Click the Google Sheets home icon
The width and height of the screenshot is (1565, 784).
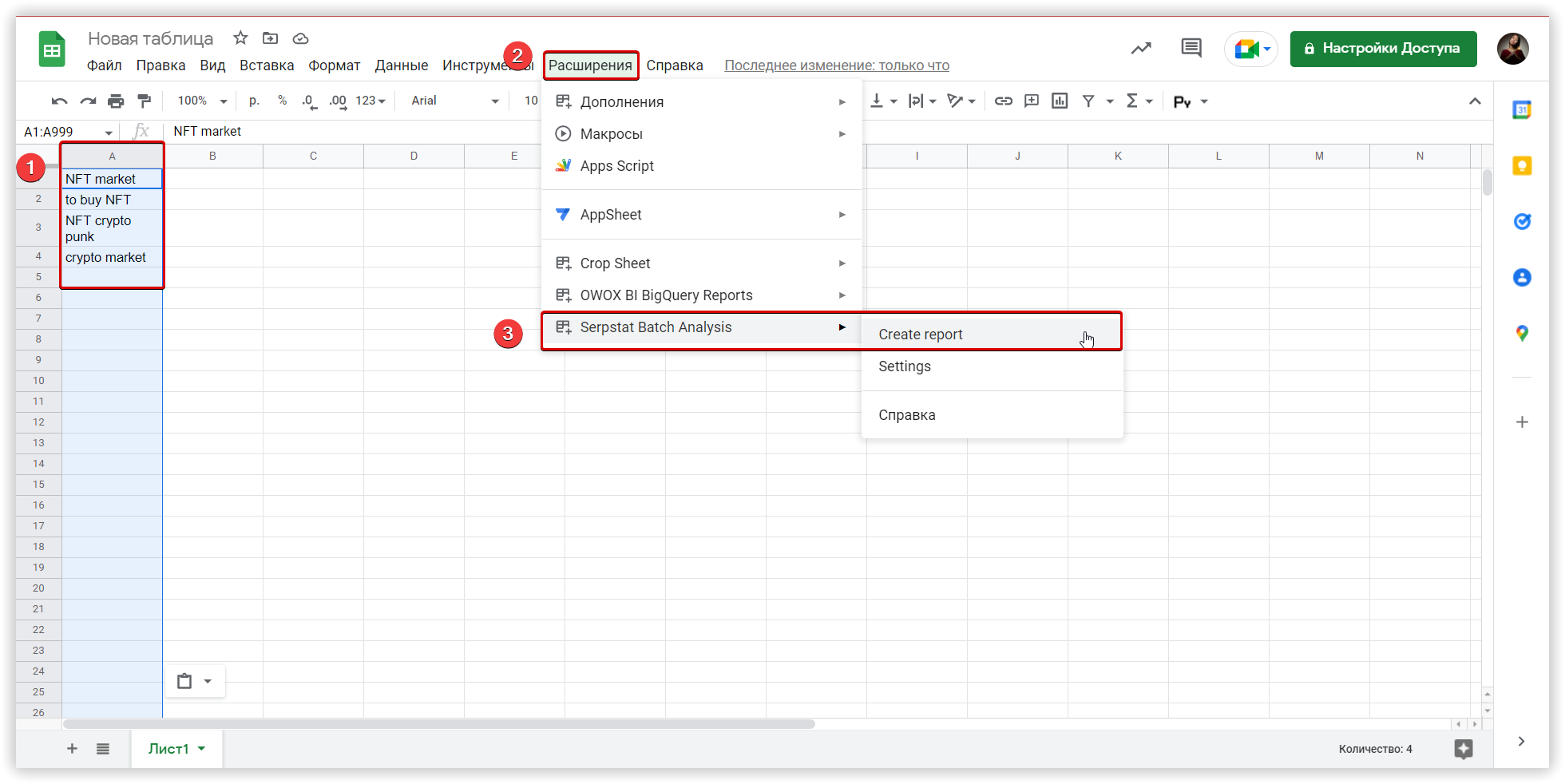[52, 49]
